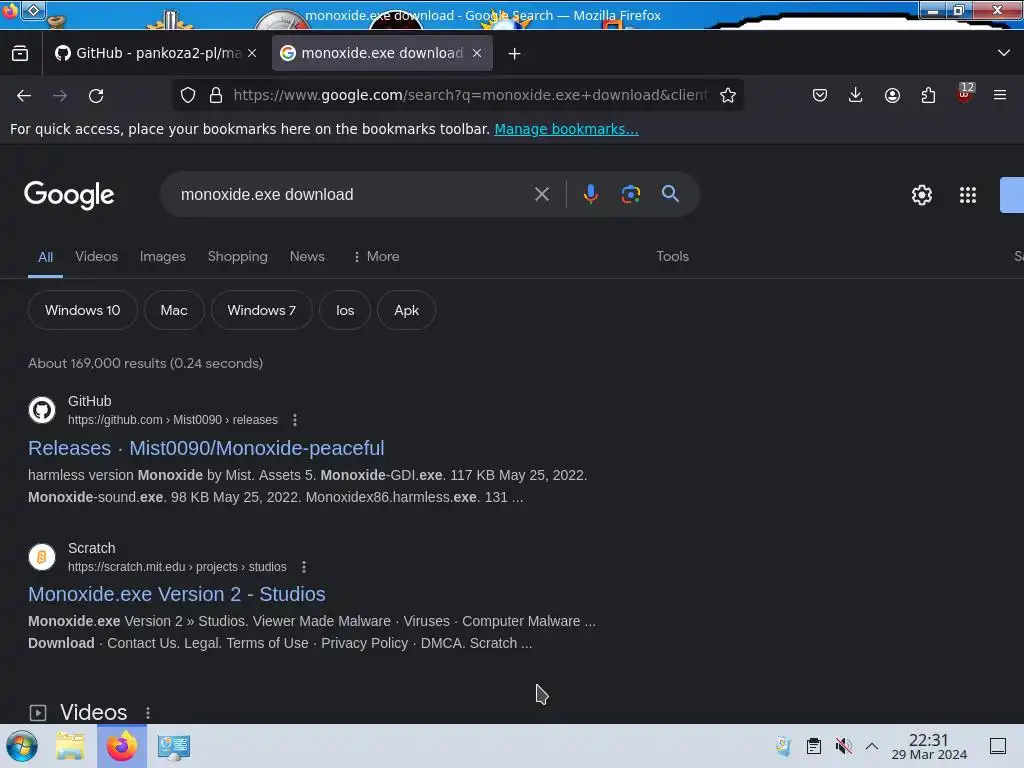The width and height of the screenshot is (1024, 768).
Task: Open Firefox account menu
Action: 892,95
